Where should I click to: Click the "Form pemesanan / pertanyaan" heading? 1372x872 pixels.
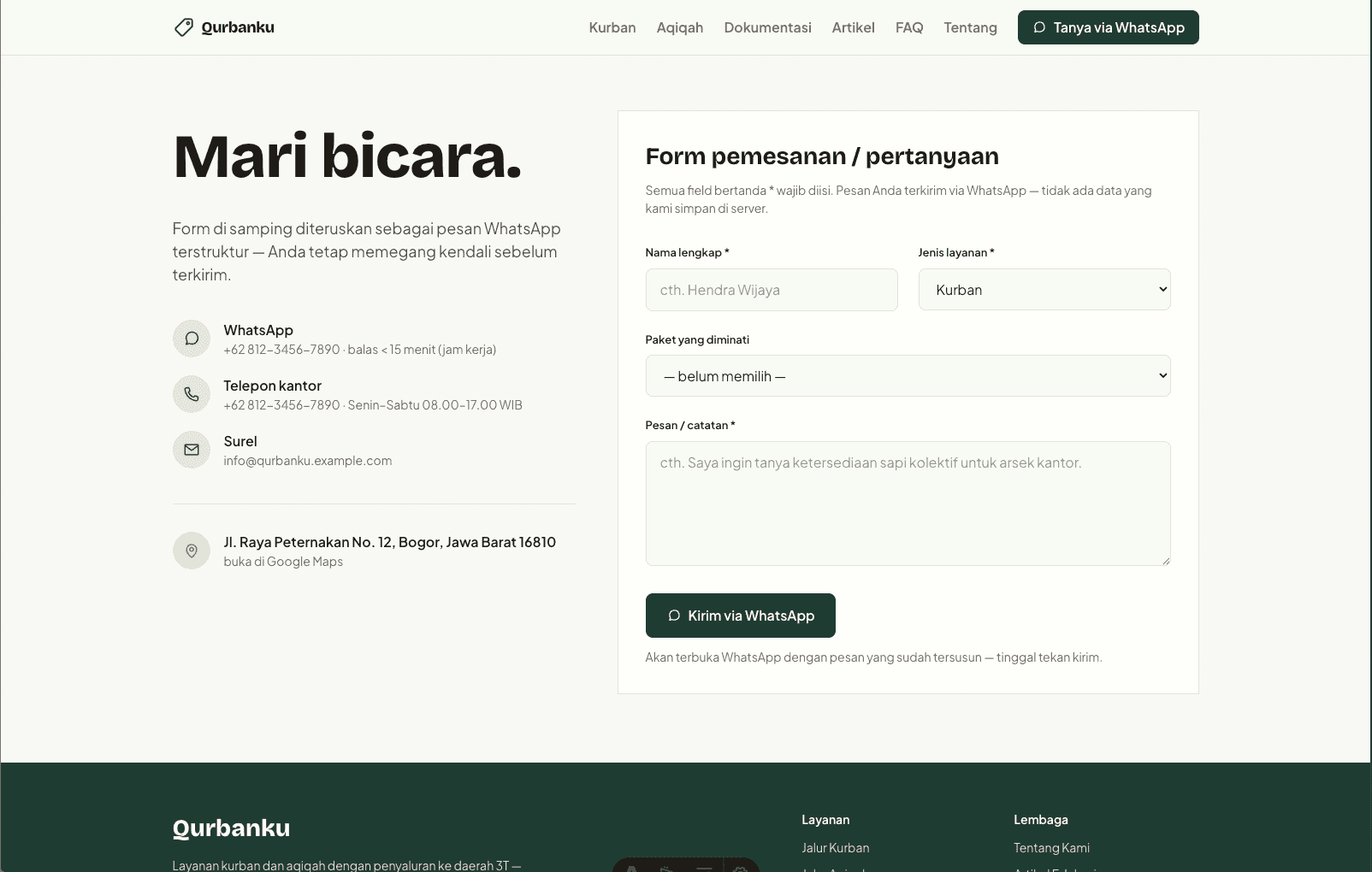coord(822,156)
